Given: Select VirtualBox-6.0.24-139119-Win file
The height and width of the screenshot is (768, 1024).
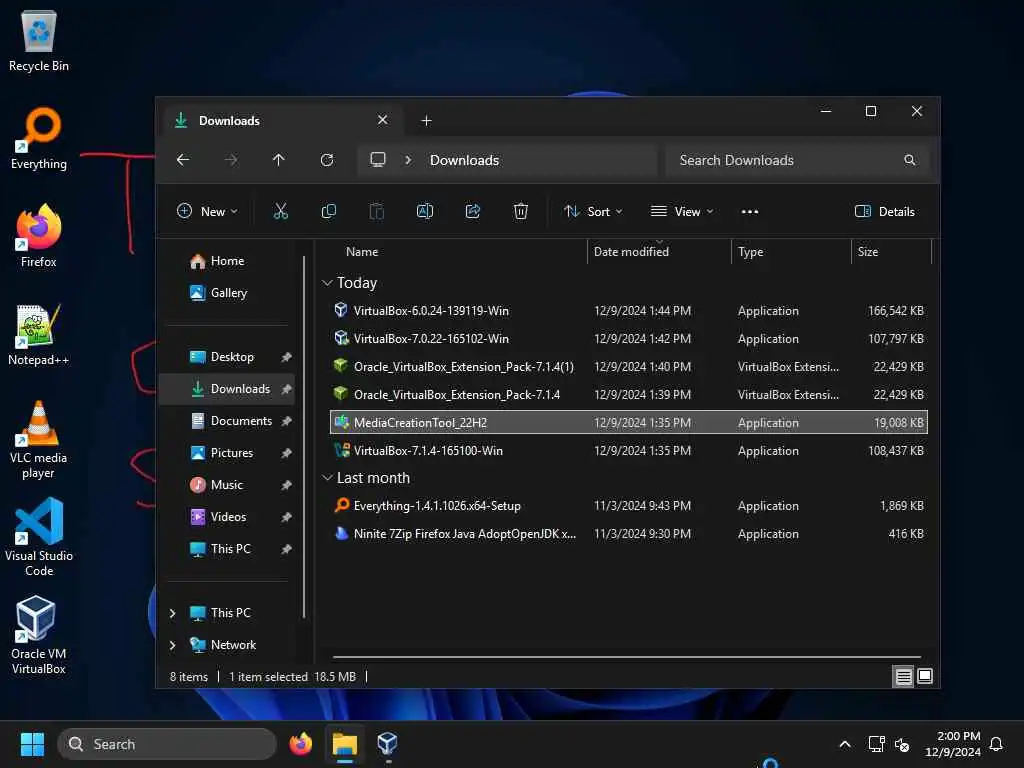Looking at the screenshot, I should coord(629,311).
